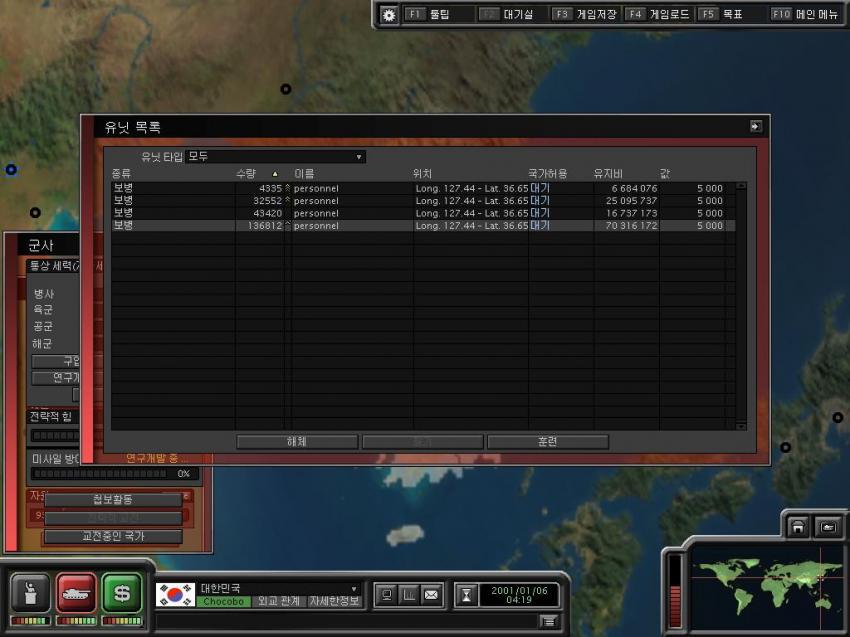Click the unit list scrollbar down arrow
The height and width of the screenshot is (637, 850).
click(741, 427)
